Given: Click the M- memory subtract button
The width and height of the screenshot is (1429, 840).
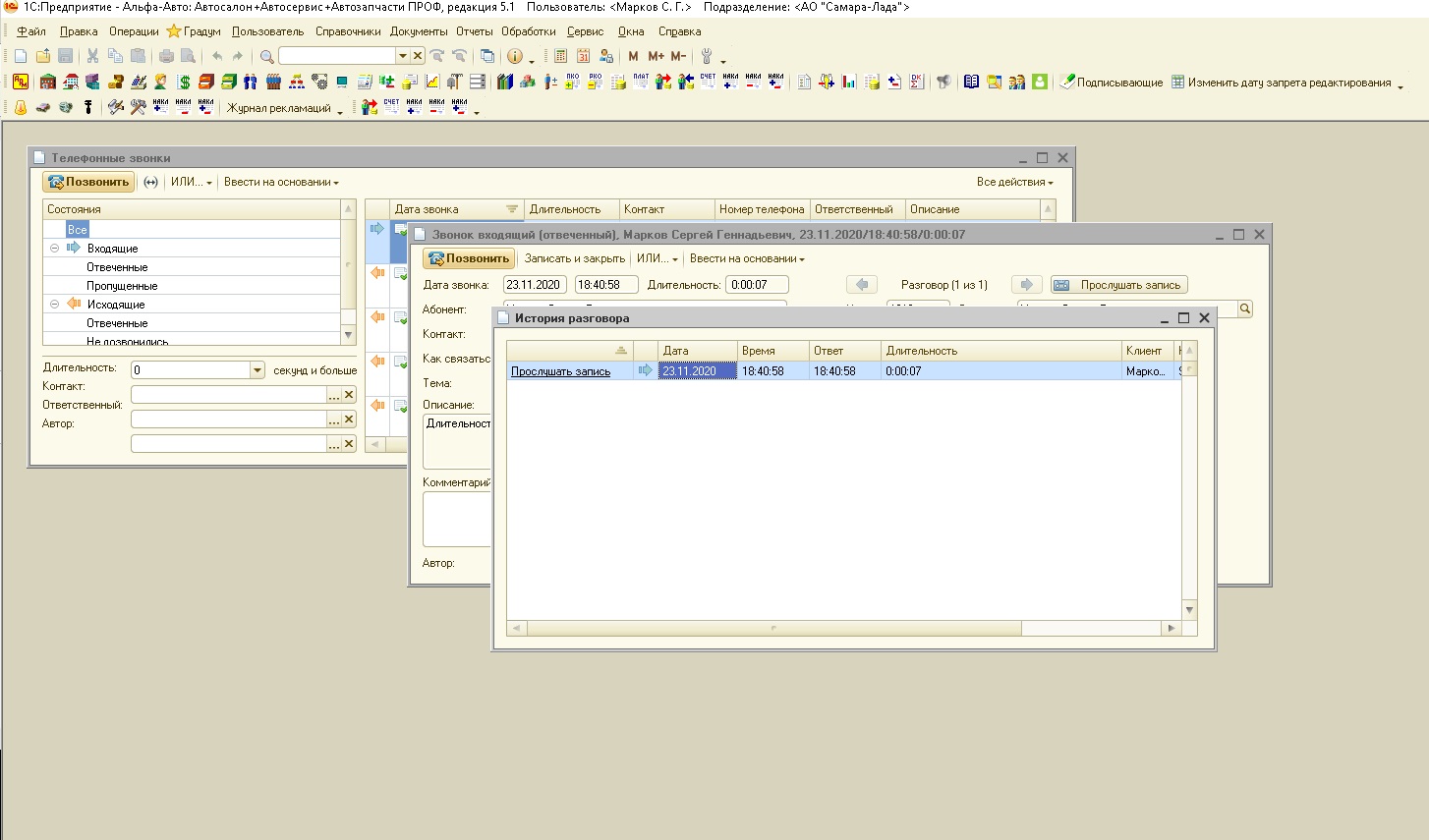Looking at the screenshot, I should point(678,56).
